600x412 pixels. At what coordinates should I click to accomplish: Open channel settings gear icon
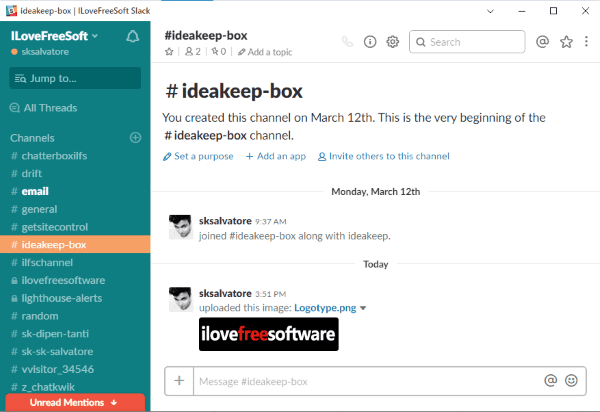point(393,42)
